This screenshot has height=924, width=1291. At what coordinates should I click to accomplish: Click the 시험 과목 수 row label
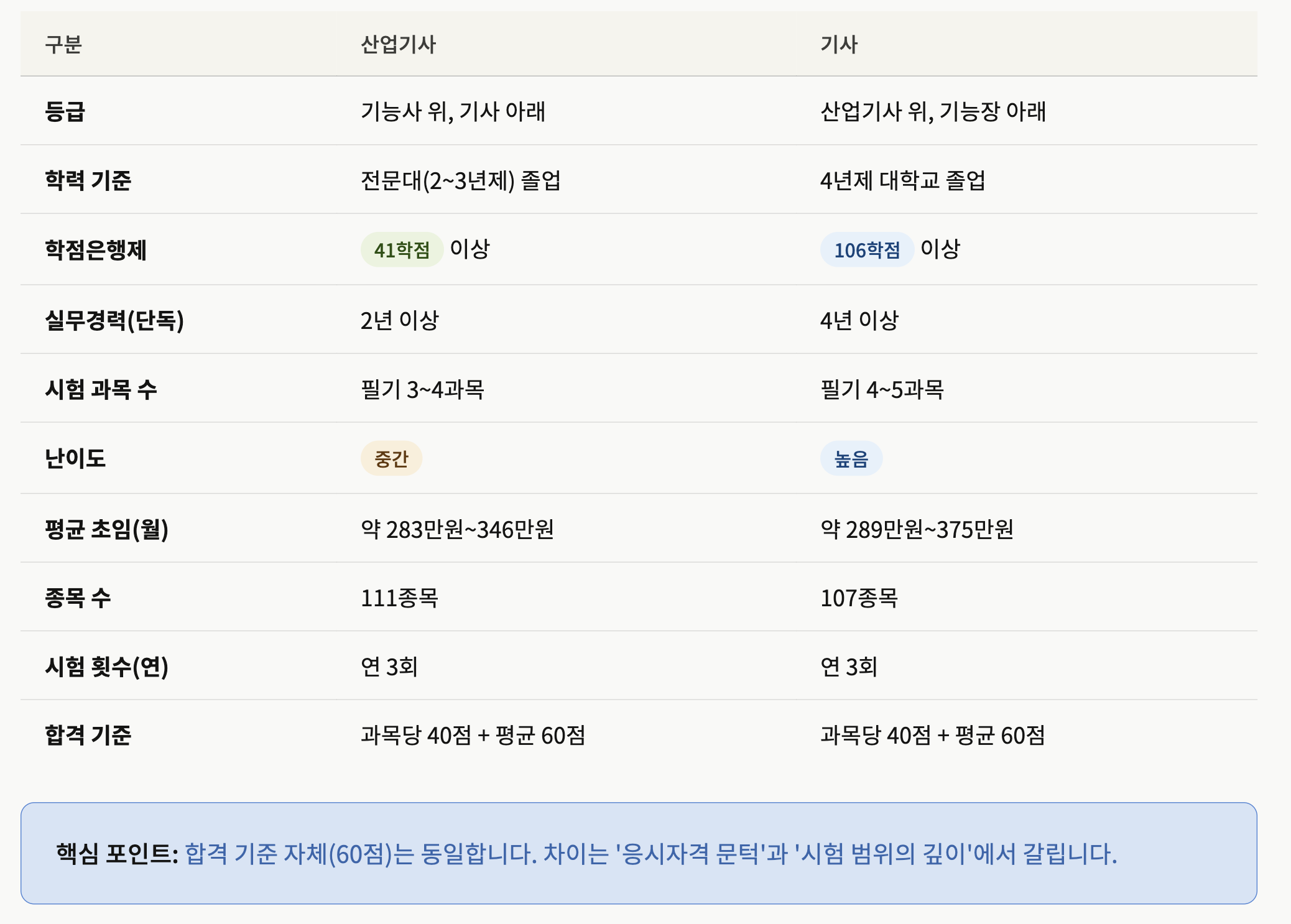101,389
